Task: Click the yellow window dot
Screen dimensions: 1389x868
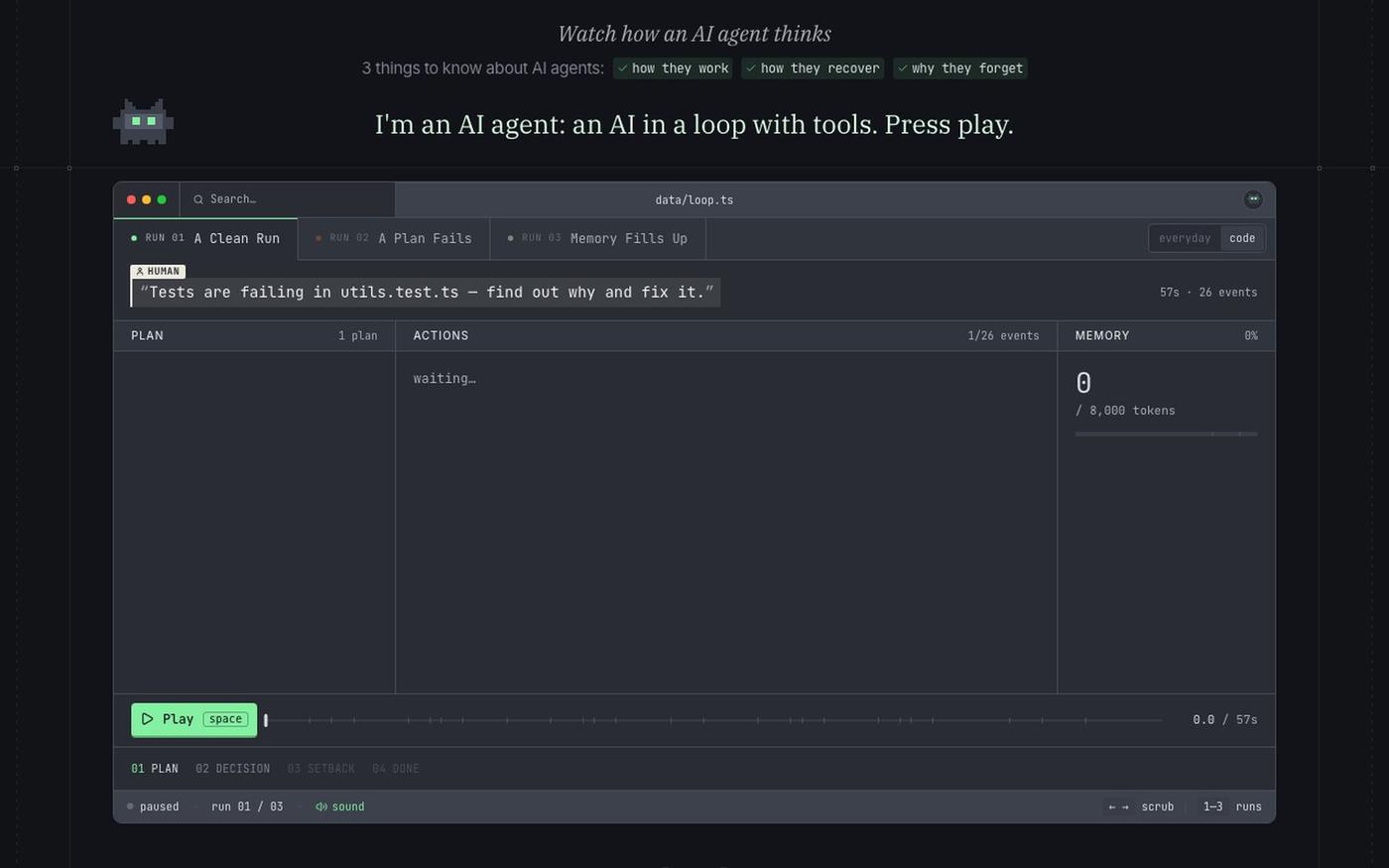Action: 146,199
